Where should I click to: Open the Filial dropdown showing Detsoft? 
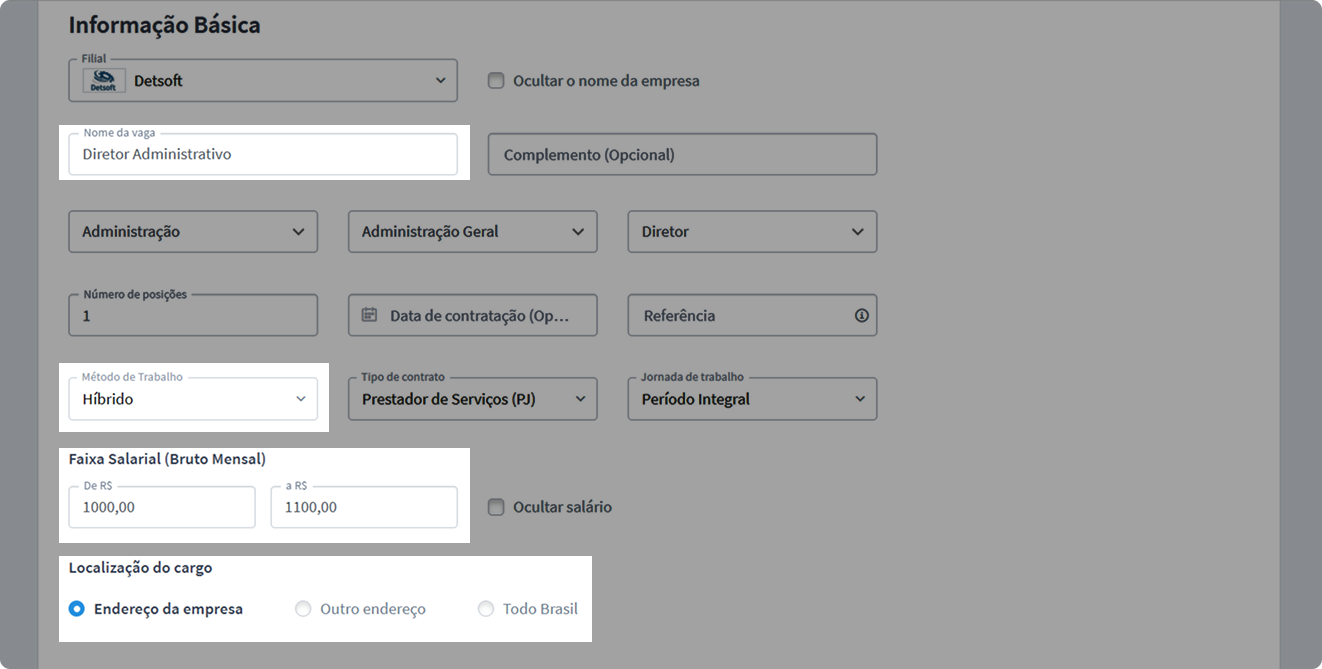pos(262,81)
